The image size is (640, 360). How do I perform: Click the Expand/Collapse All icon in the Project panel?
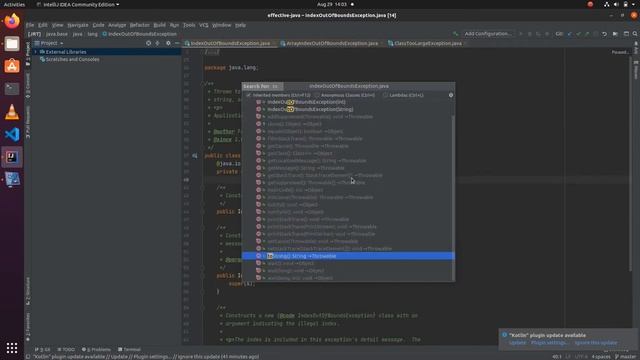click(x=158, y=43)
